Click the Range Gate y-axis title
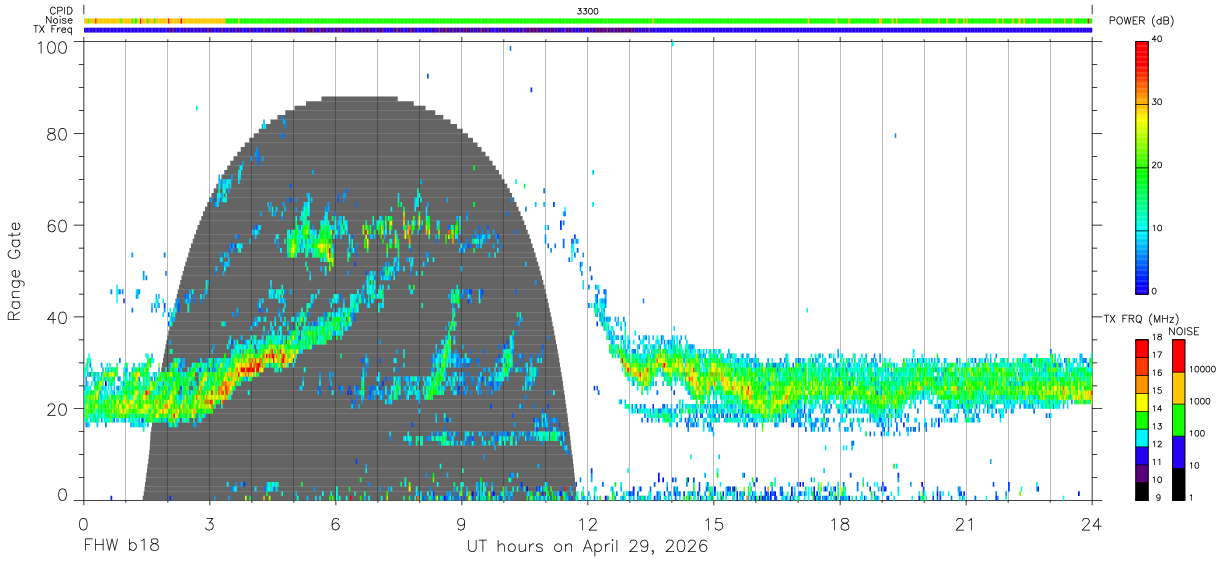This screenshot has width=1228, height=567. click(x=15, y=271)
